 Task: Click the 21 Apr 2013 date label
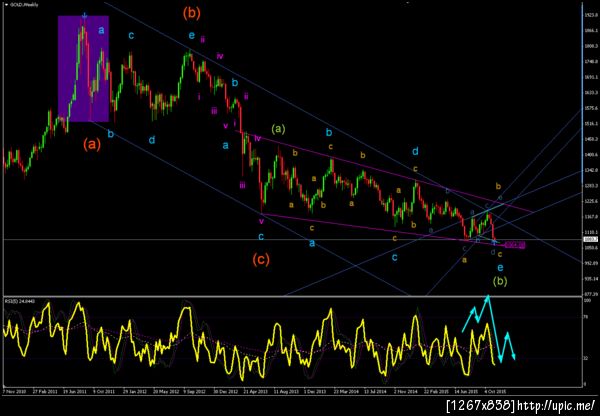coord(256,392)
